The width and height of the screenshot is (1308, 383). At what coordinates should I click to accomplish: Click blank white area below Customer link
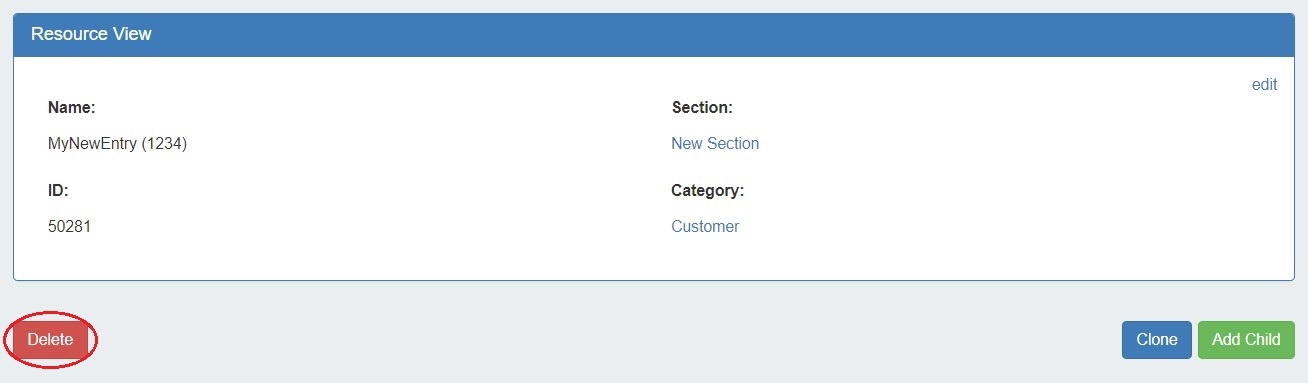pos(705,257)
